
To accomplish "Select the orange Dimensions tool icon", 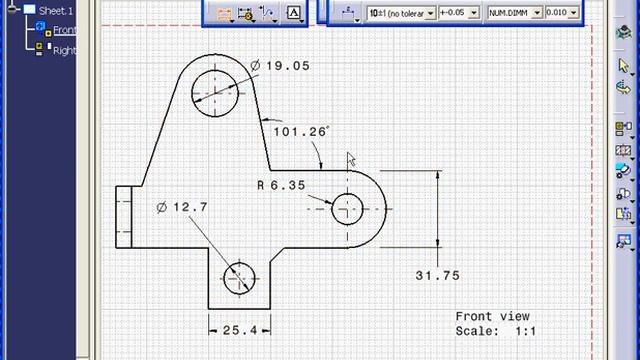I will 224,13.
